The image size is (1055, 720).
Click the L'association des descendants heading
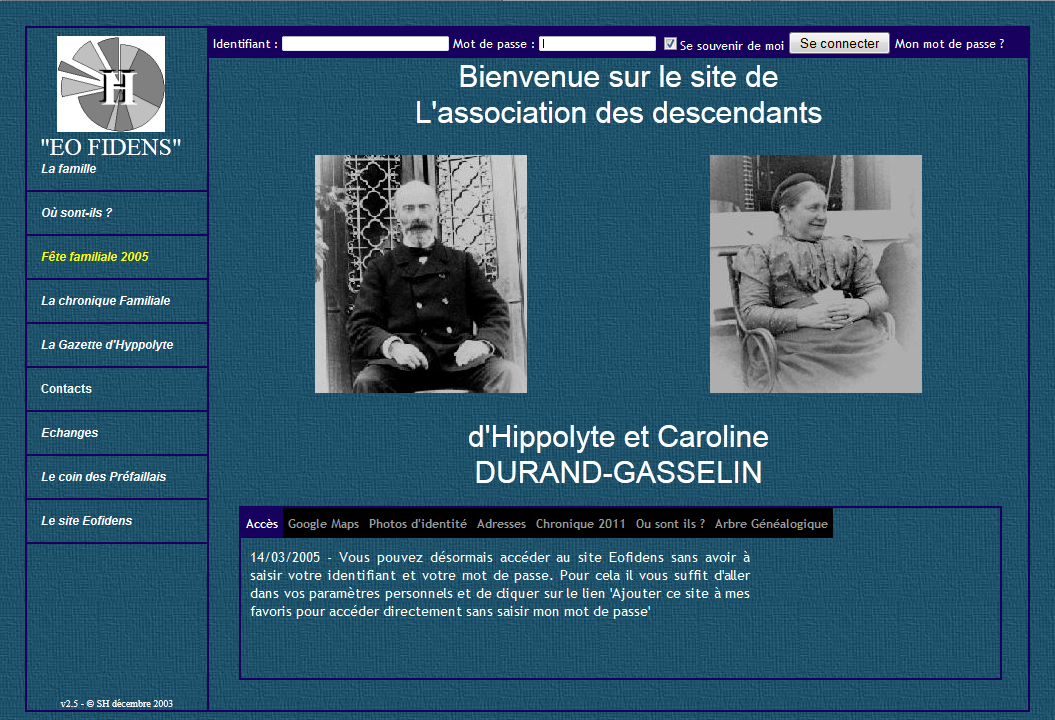click(x=618, y=112)
